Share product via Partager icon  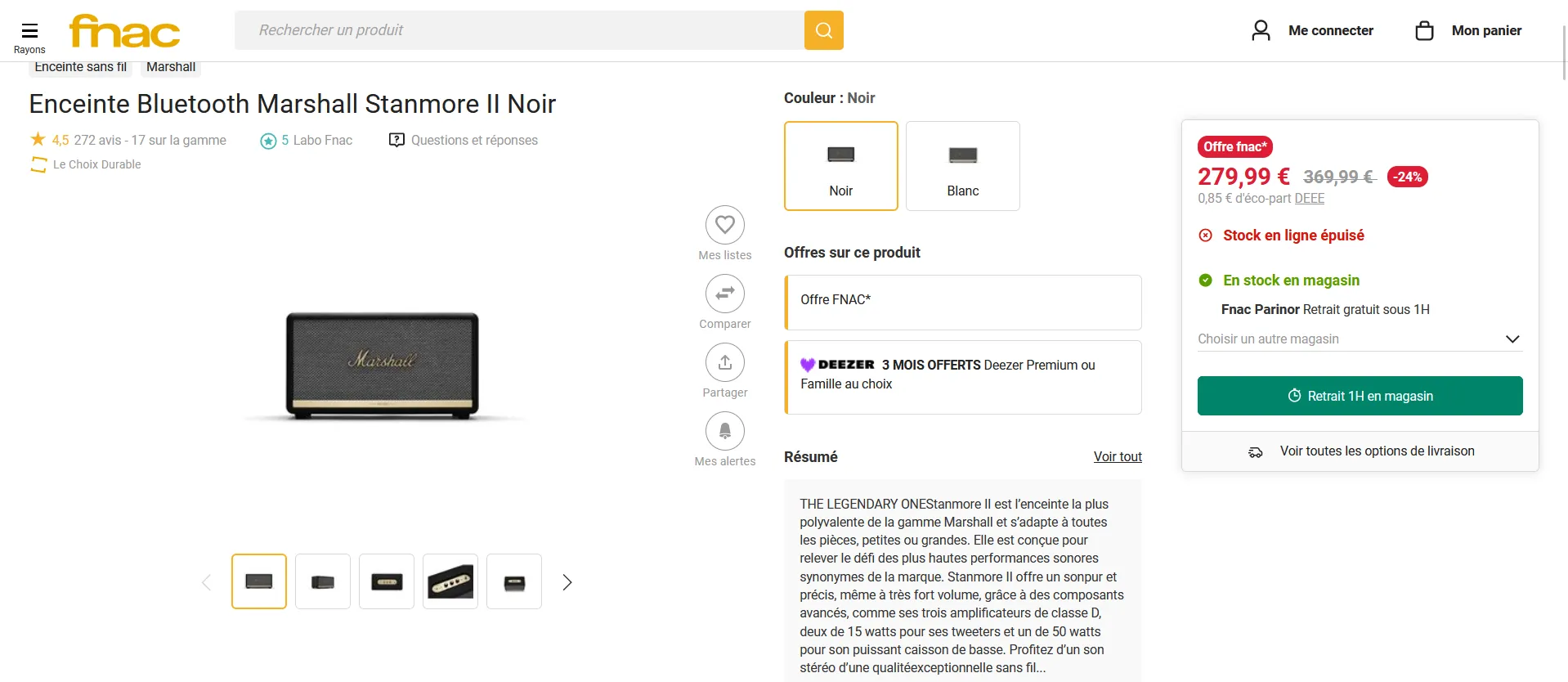click(724, 362)
